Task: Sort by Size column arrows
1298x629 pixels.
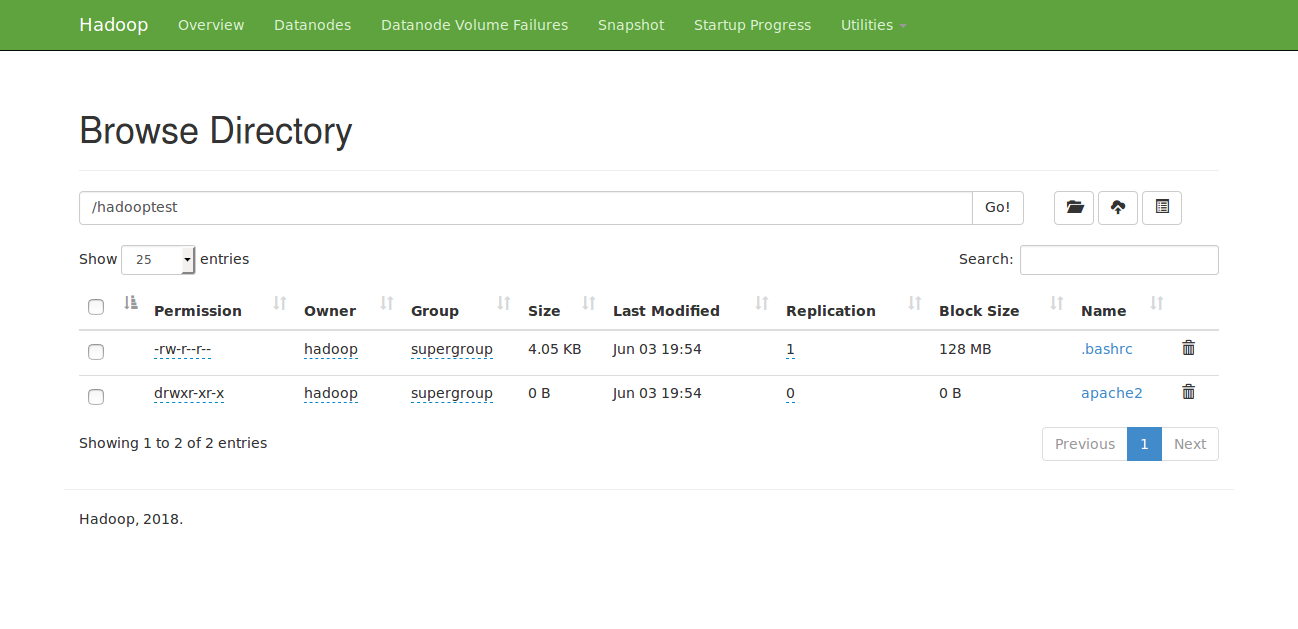Action: point(589,303)
